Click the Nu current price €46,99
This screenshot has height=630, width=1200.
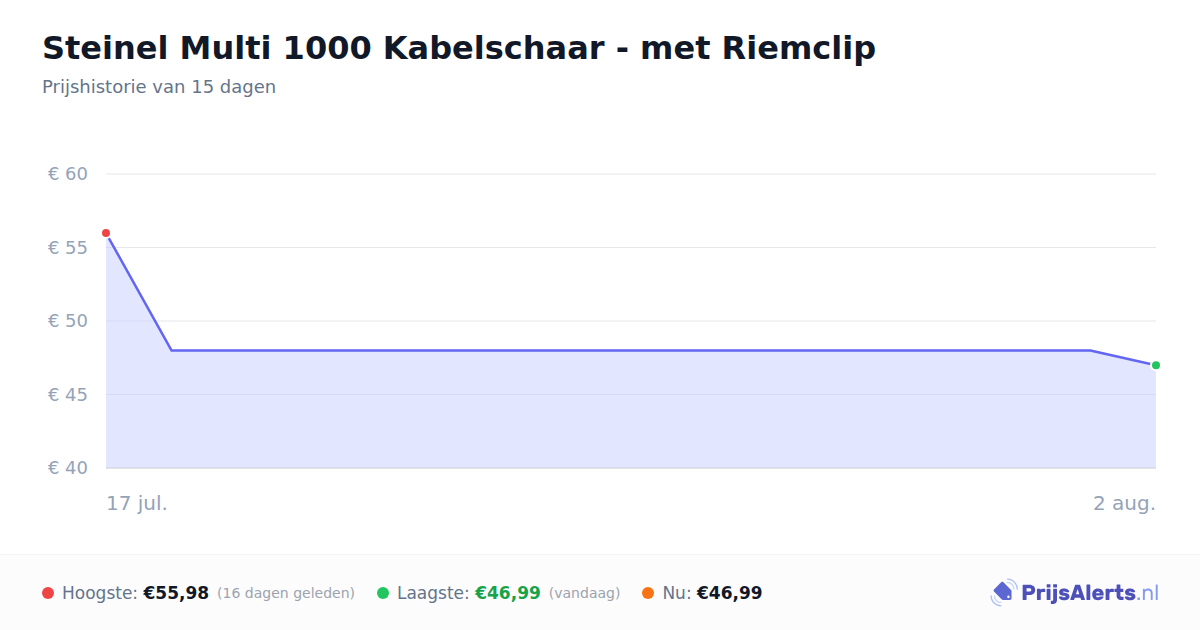coord(729,593)
